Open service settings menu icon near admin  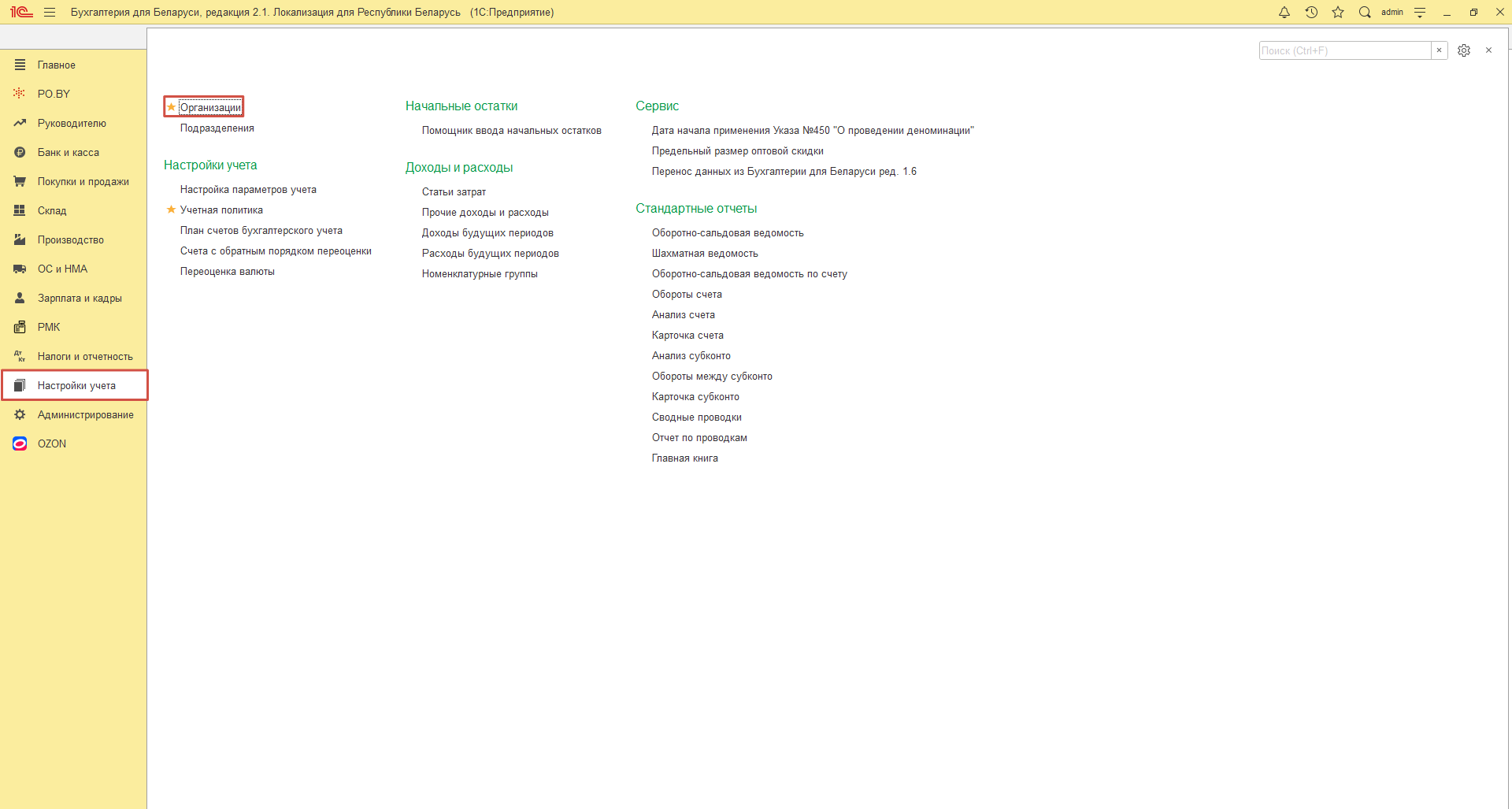[x=1420, y=13]
